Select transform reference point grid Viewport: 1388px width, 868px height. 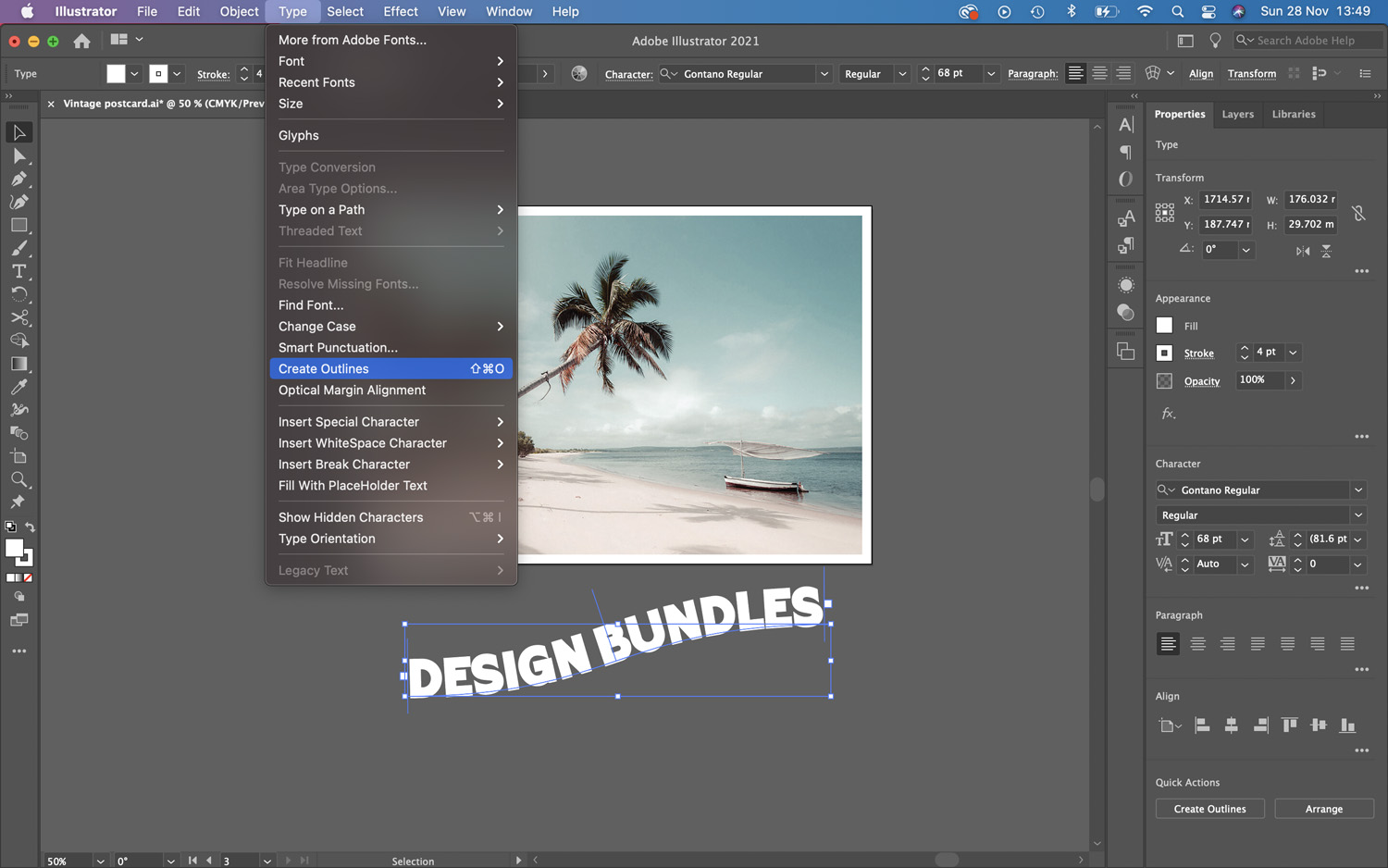pyautogui.click(x=1165, y=213)
